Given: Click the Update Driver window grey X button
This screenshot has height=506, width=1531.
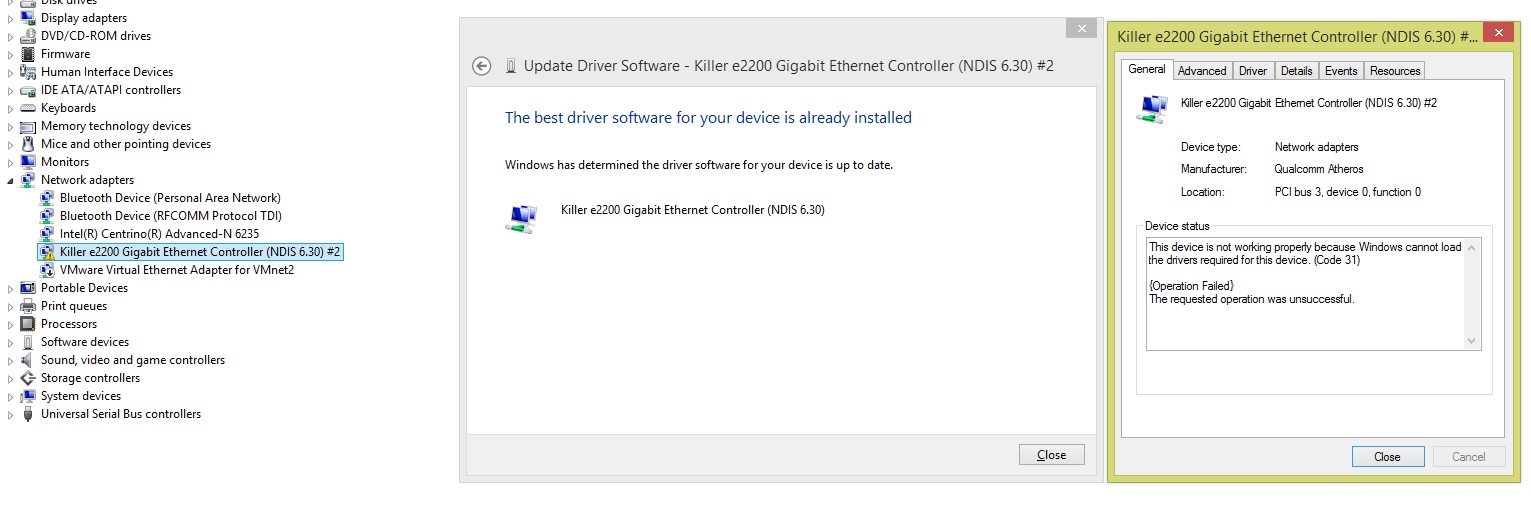Looking at the screenshot, I should 1081,28.
